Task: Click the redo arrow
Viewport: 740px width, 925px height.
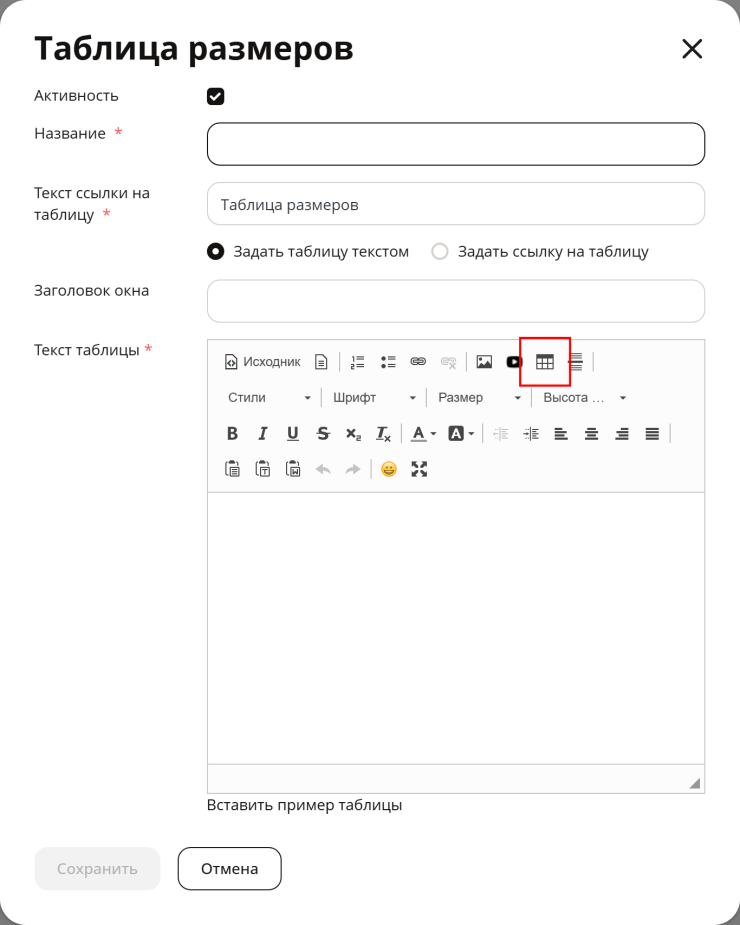Action: click(353, 469)
